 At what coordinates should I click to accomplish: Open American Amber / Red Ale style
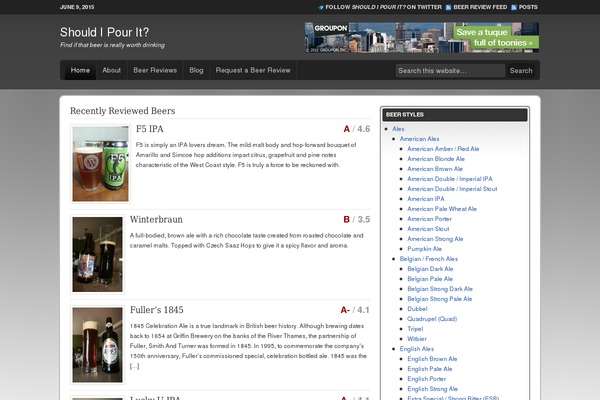coord(443,149)
